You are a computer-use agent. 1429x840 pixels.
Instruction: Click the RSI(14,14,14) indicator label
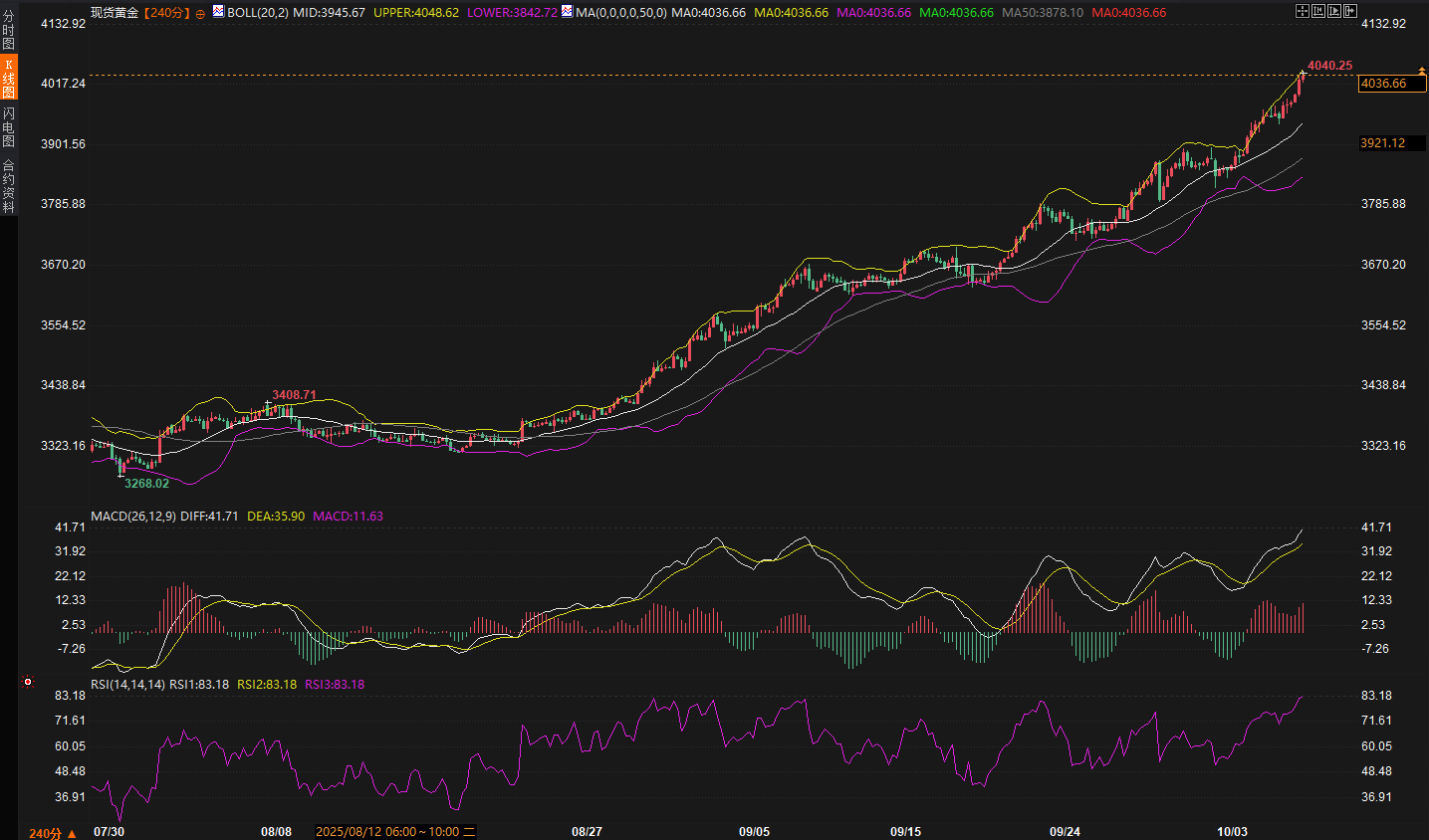pos(127,685)
